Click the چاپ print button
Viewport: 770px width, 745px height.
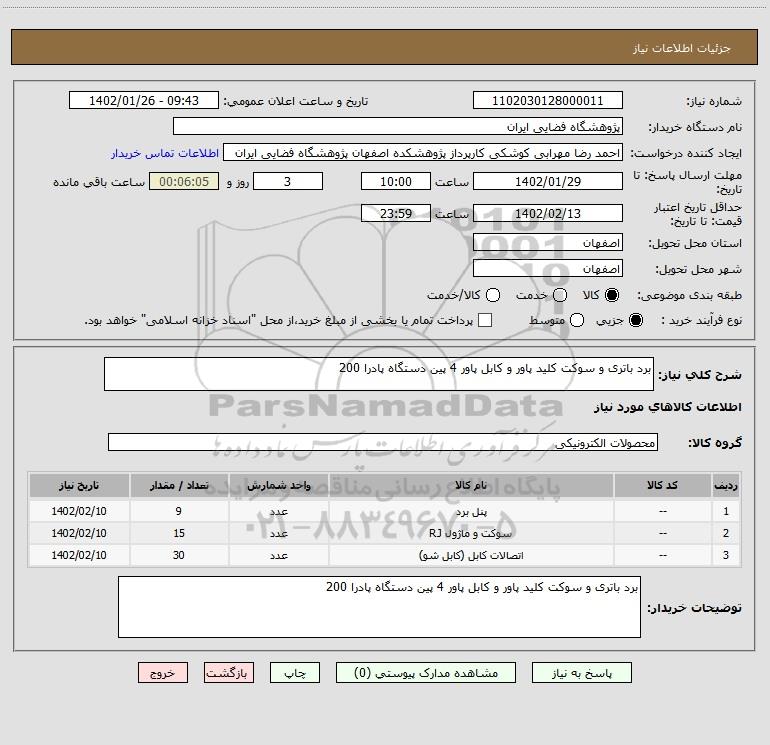coord(295,673)
